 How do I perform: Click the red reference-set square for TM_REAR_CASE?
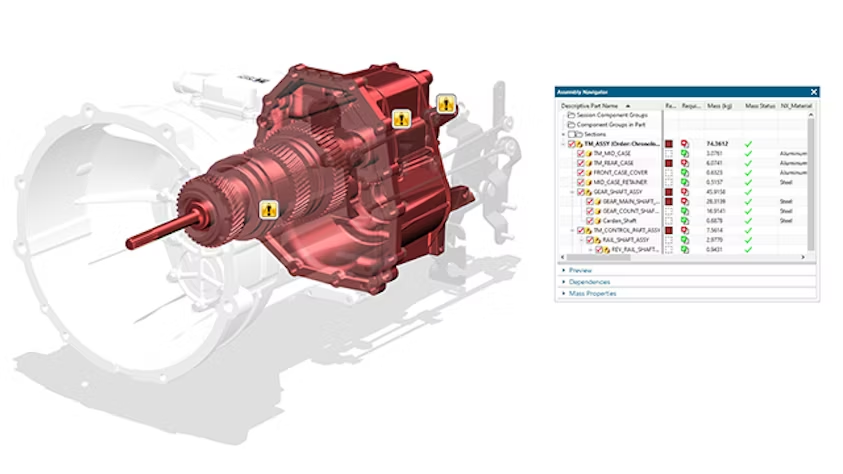669,163
